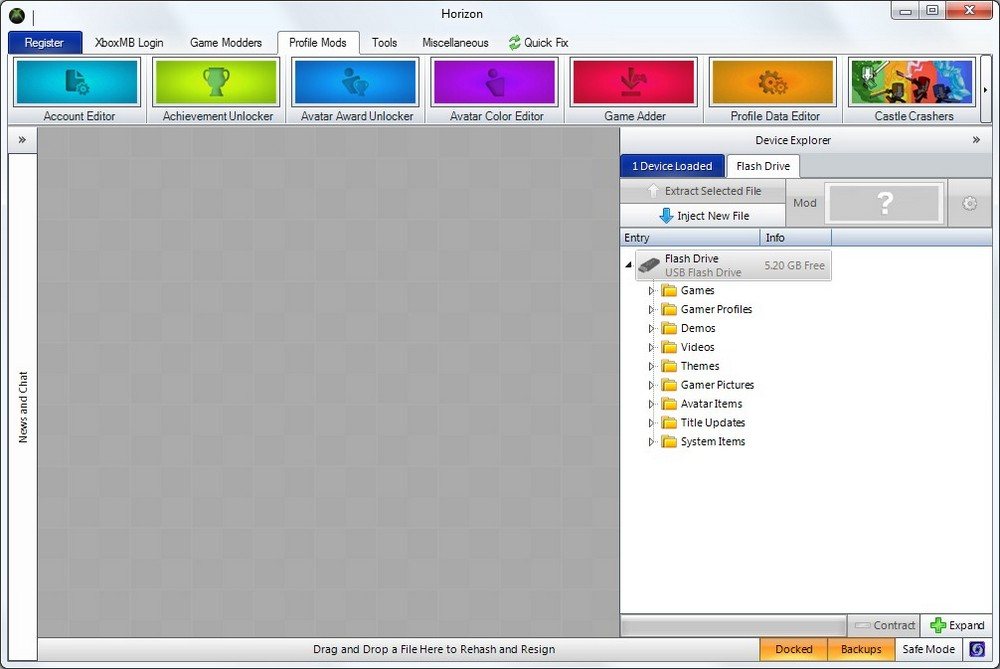Screen dimensions: 1000x669
Task: Expand the System Items folder arrow
Action: pyautogui.click(x=651, y=442)
